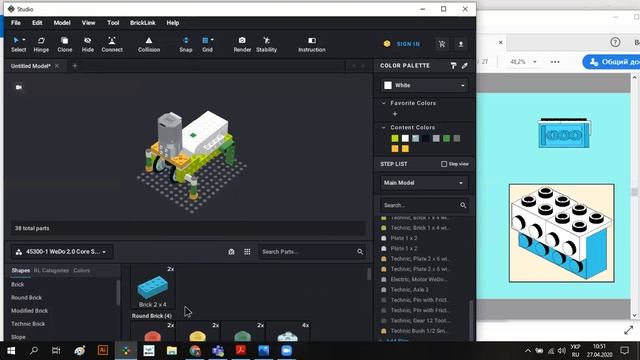Select Technic, Axle 3 step item
Screen dimensions: 640x360
409,289
